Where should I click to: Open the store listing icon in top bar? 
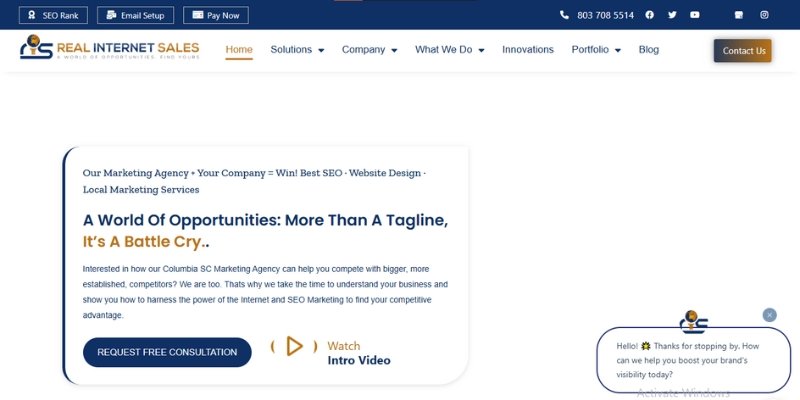click(739, 15)
